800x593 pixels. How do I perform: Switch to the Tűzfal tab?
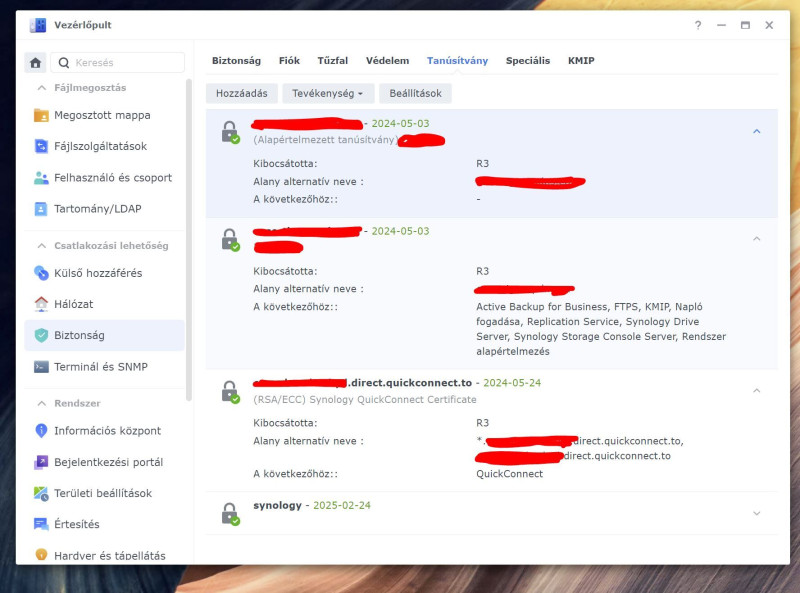pos(333,61)
